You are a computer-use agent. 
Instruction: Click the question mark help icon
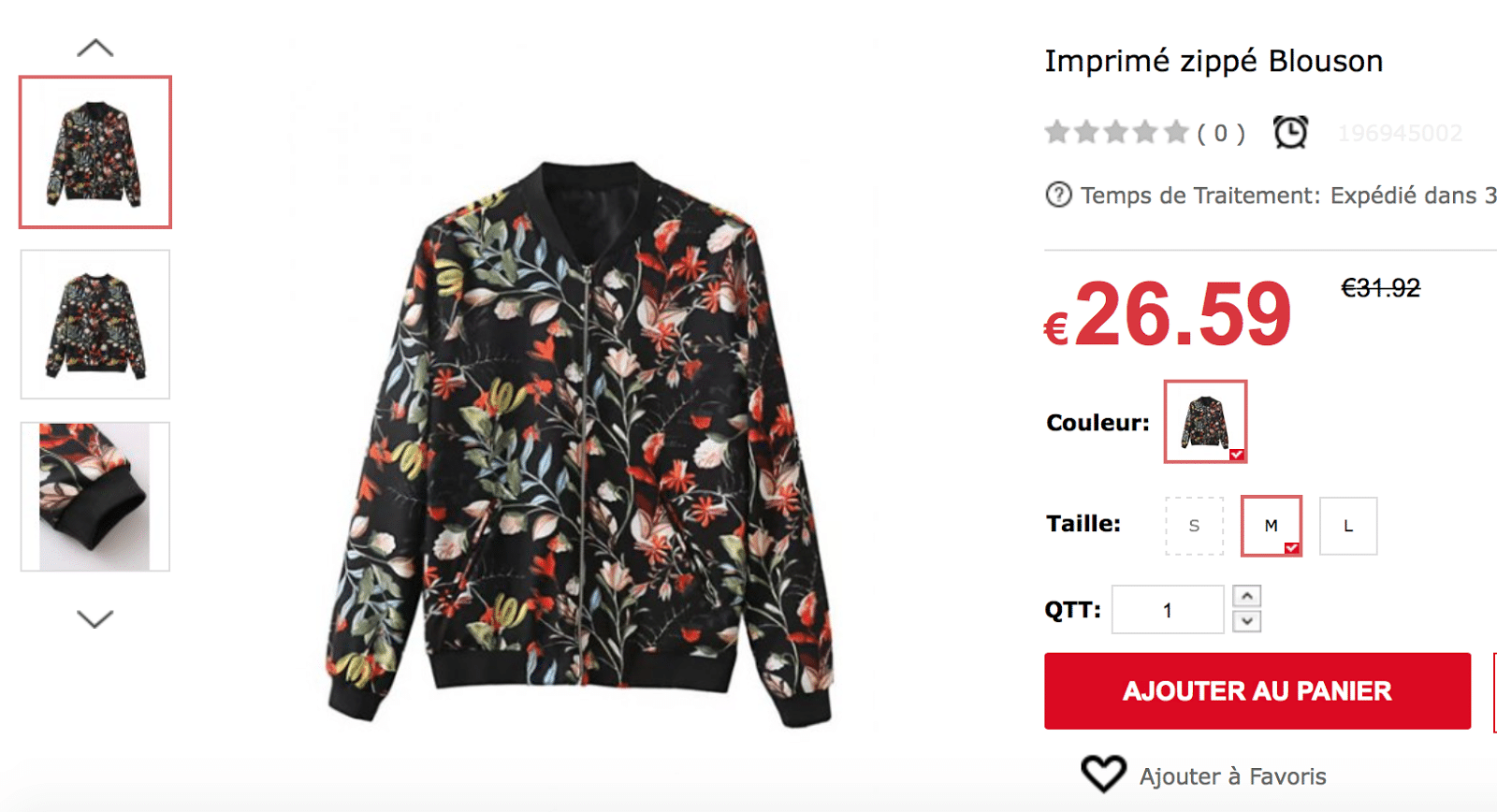click(x=1058, y=196)
